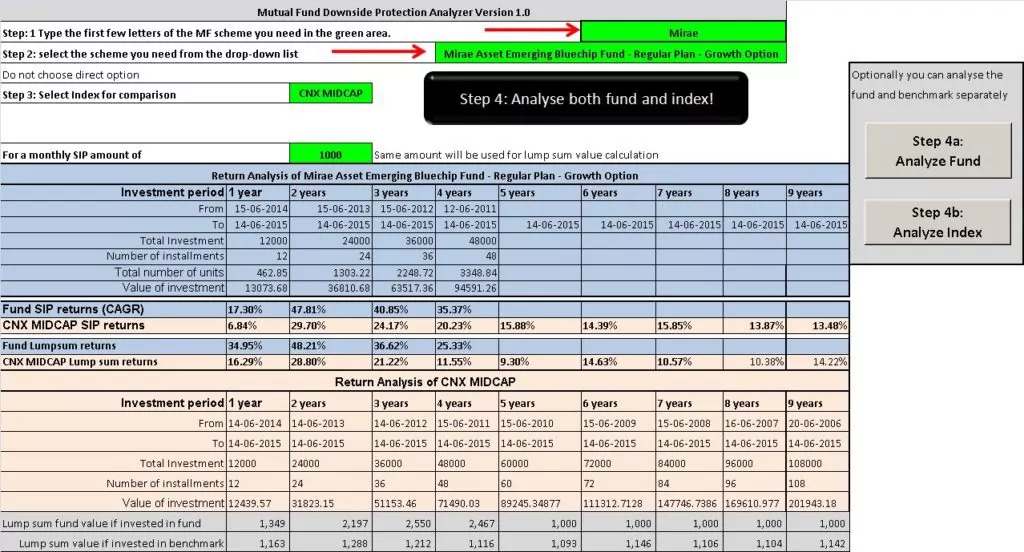Select the 'Return Analysis of CNX MIDCAP' header

[424, 382]
